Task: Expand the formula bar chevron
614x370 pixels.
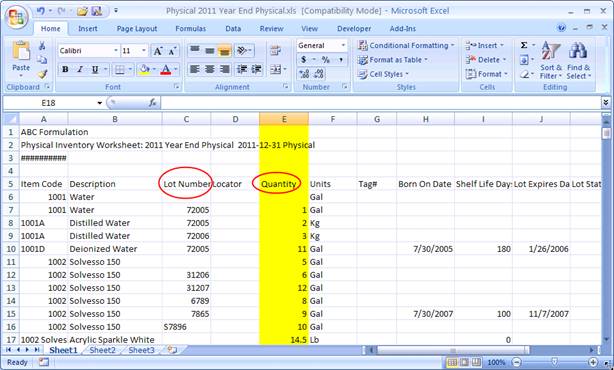Action: (x=606, y=103)
